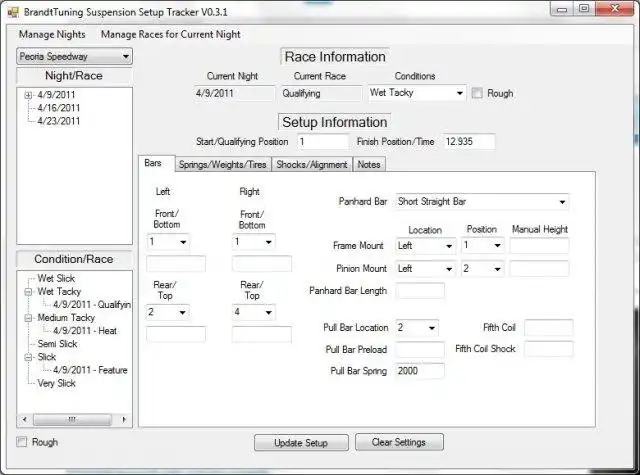Screen dimensions: 640x475
Task: Click the Pull Bar Spring field
Action: (420, 371)
